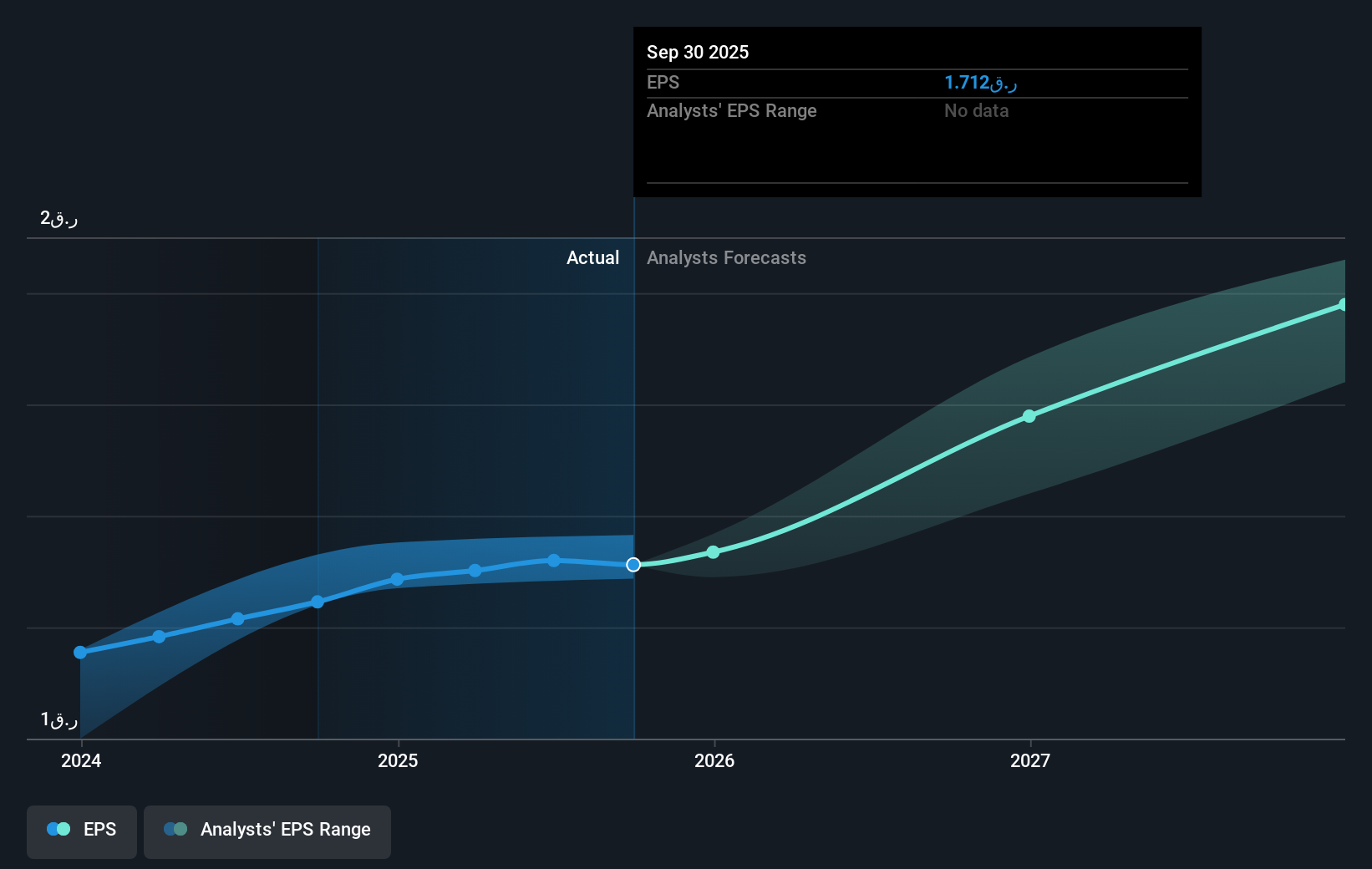Click the final data point at the chart edge
Viewport: 1372px width, 869px height.
pyautogui.click(x=1344, y=306)
